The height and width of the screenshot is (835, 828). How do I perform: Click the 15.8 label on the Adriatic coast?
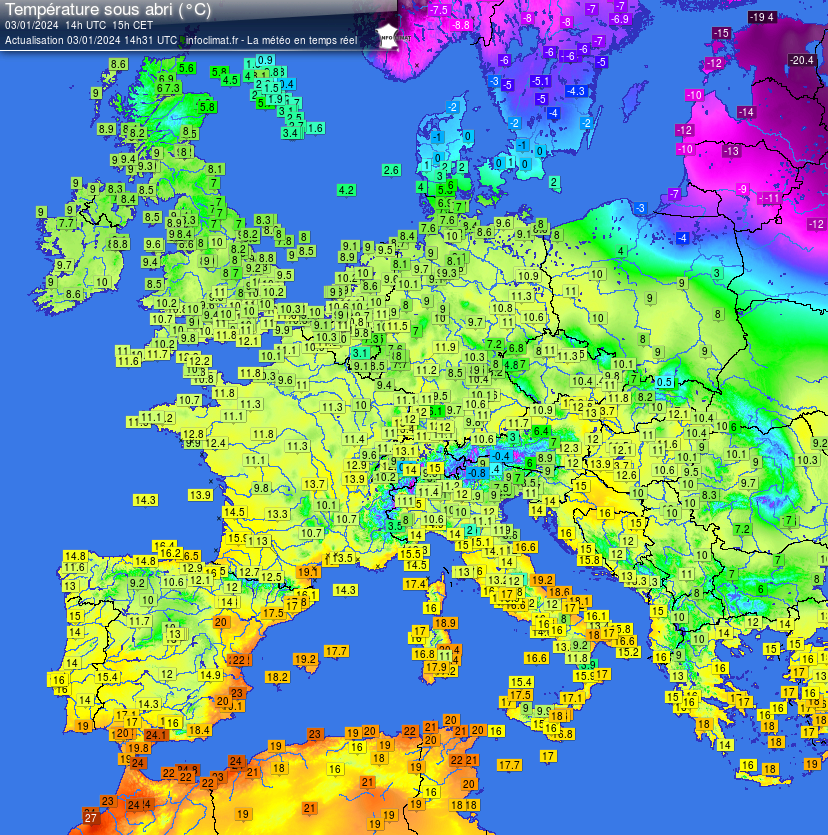[x=589, y=560]
